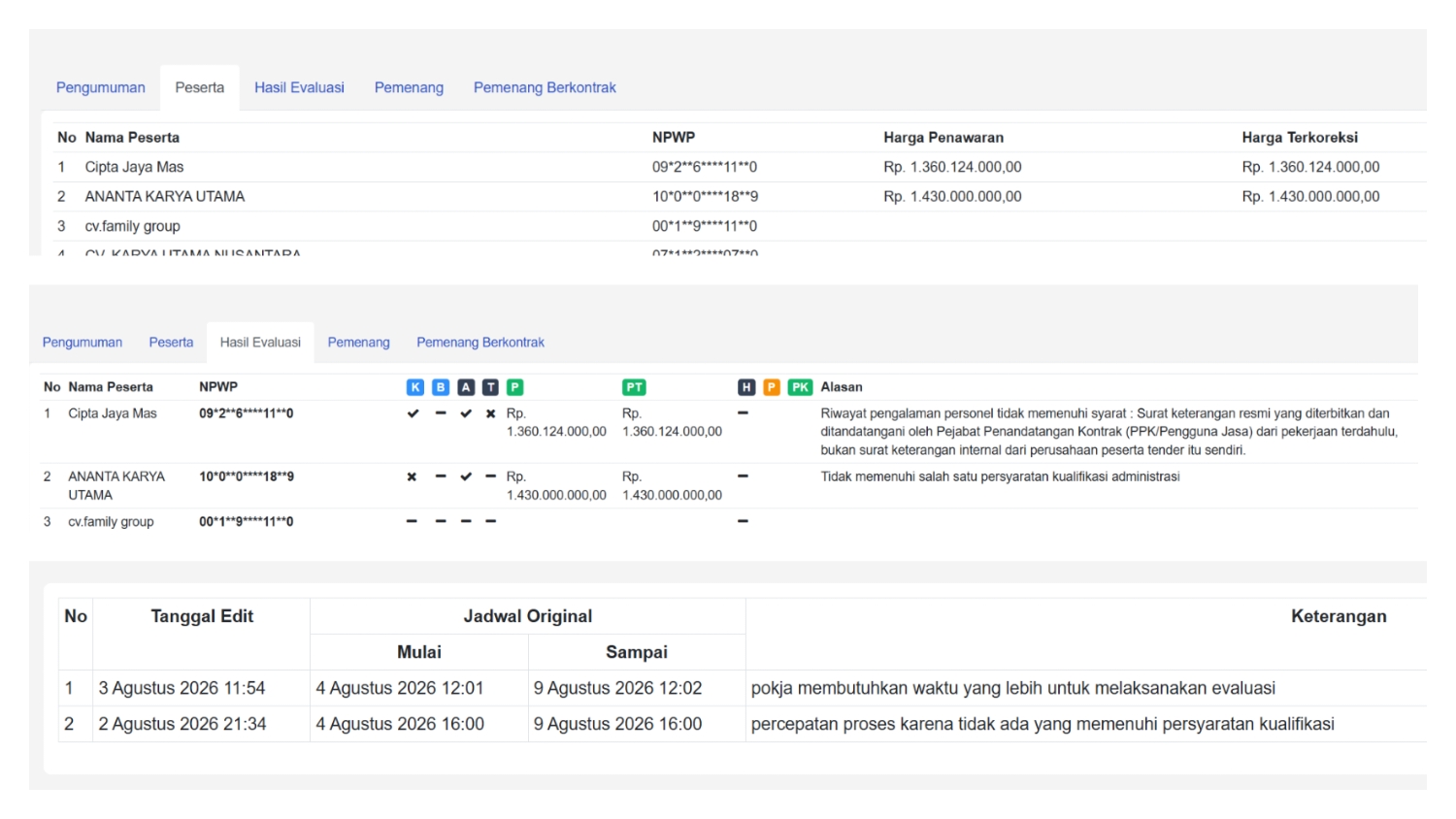Click reason 'Tidak memenuhi salah satu persyaratan kualifikasi administrasi'
This screenshot has width=1456, height=819.
coord(1001,476)
